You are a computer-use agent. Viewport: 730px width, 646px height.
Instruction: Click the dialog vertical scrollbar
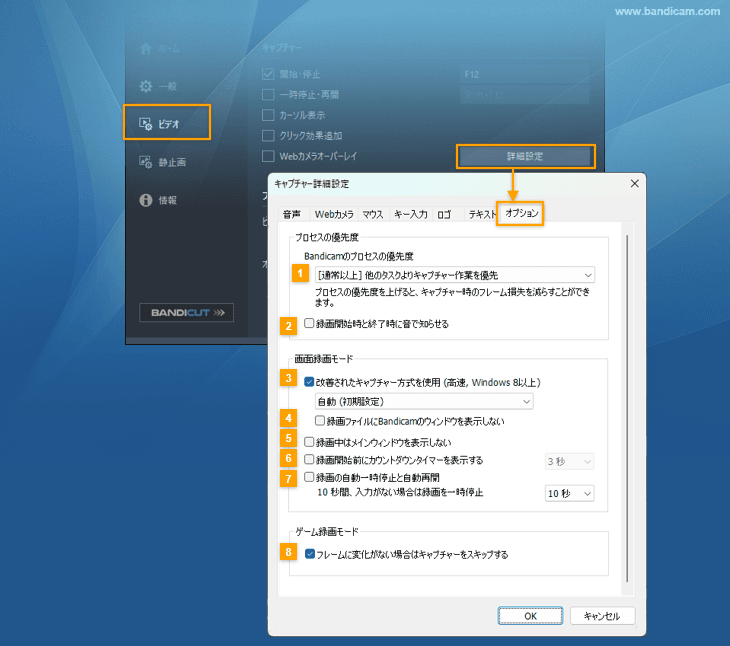pyautogui.click(x=627, y=409)
